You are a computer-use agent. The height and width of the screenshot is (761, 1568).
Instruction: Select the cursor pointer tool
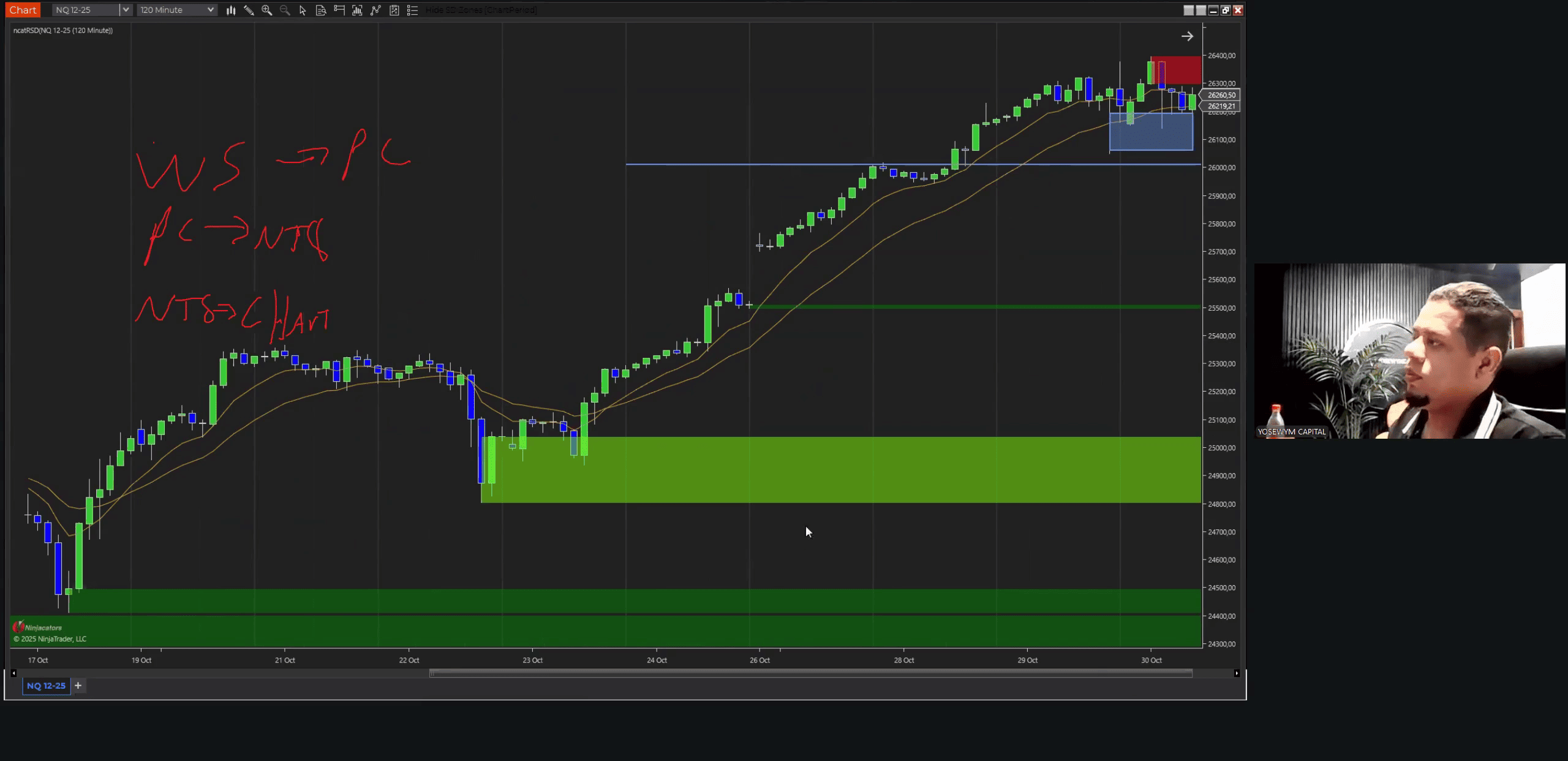tap(303, 10)
